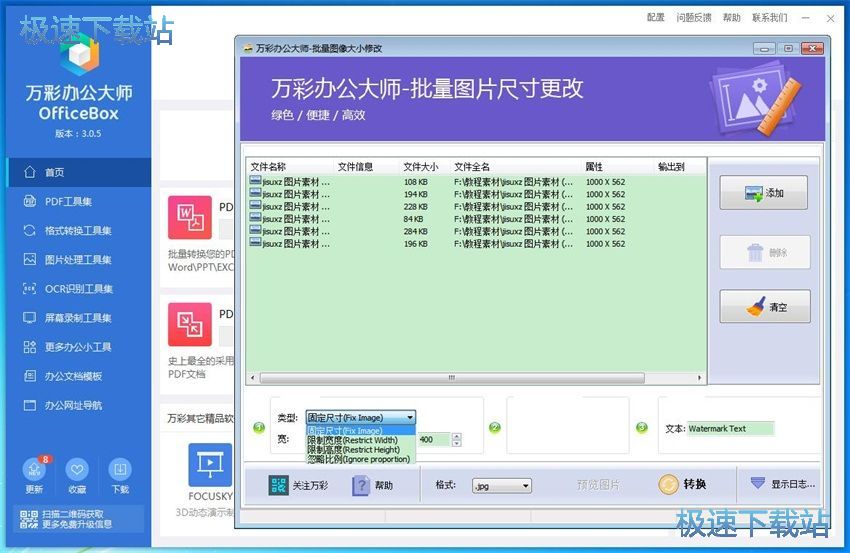Screen dimensions: 850x553
Task: Click 联系我们 in the top menu
Action: coord(769,17)
